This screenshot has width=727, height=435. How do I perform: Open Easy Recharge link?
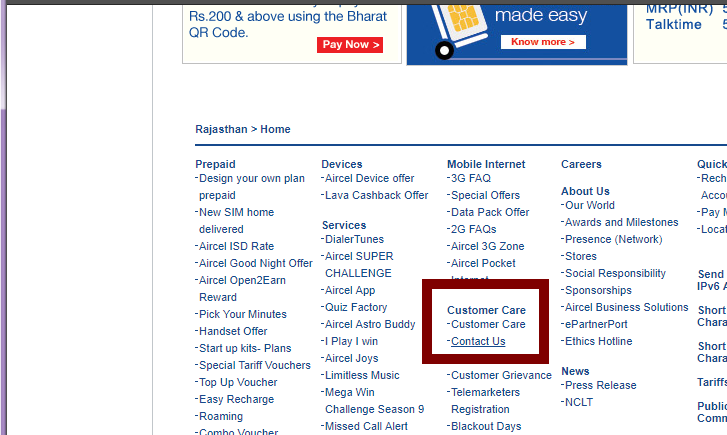click(x=236, y=399)
